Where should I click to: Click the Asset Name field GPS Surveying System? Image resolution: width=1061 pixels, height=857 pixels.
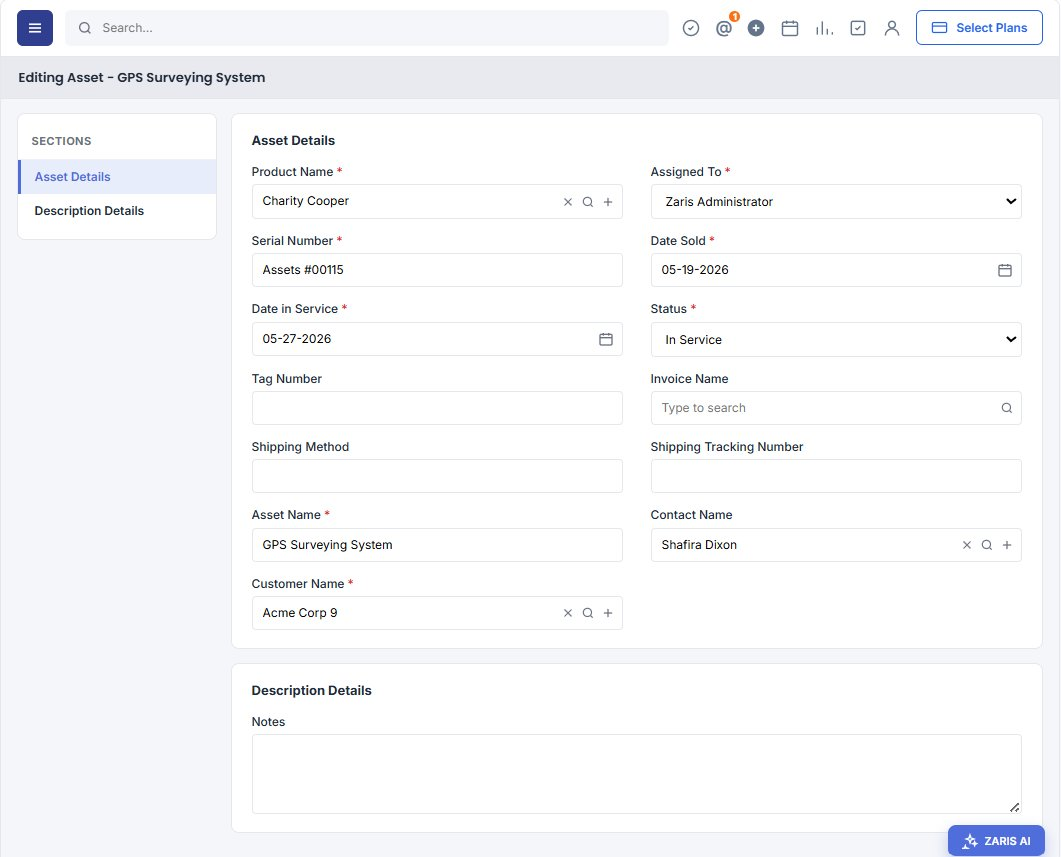coord(437,545)
